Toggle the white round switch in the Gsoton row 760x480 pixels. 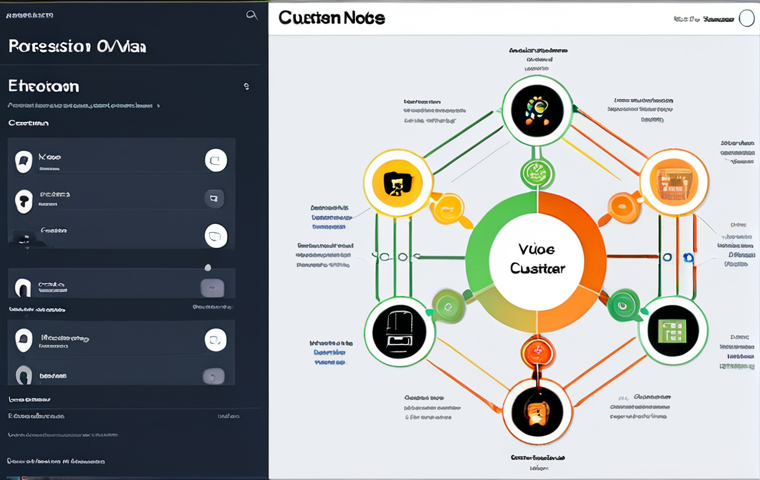[216, 236]
